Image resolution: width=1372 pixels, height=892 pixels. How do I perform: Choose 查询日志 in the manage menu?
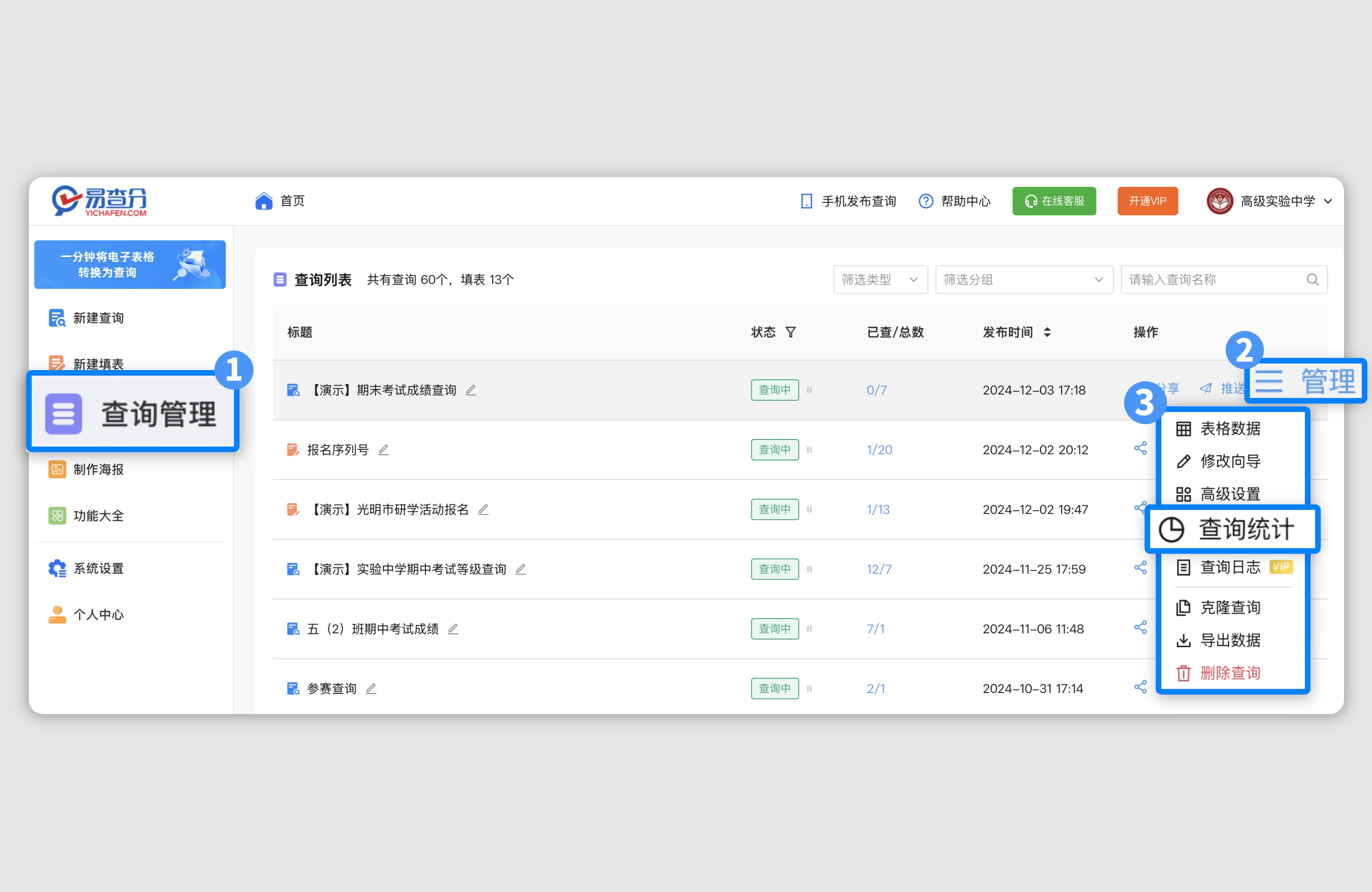coord(1218,567)
